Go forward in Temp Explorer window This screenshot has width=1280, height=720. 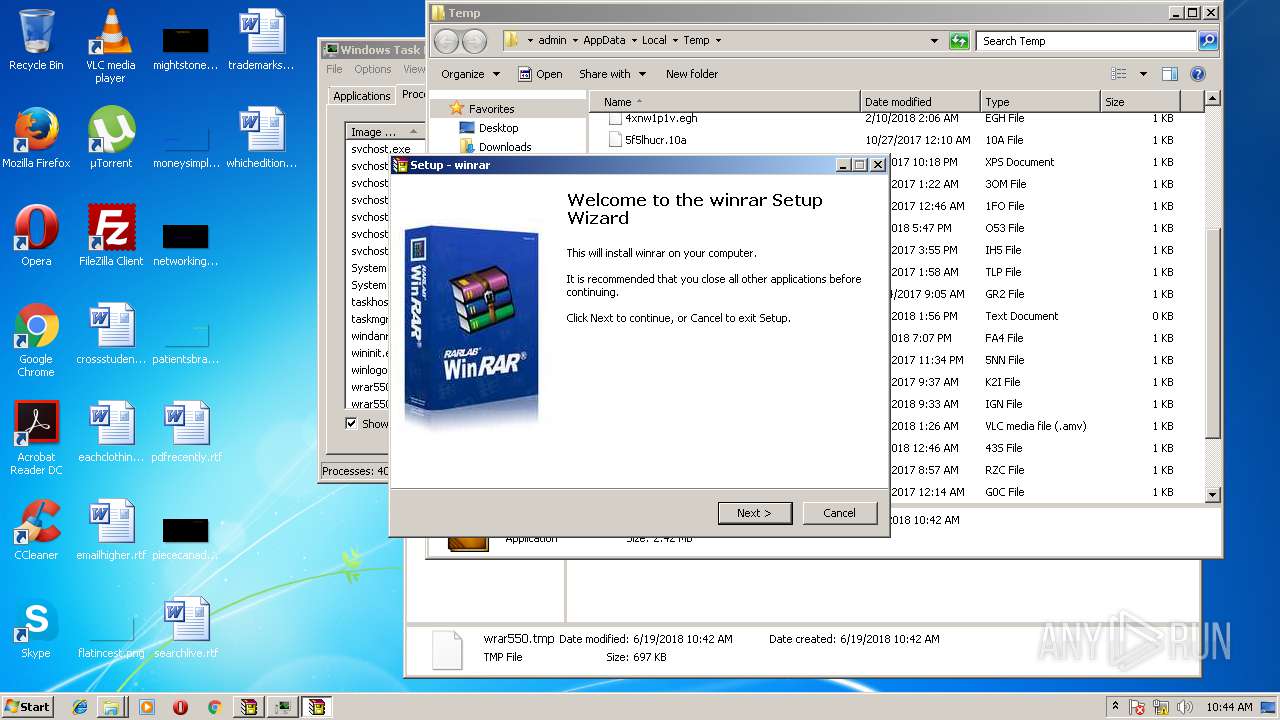tap(474, 41)
